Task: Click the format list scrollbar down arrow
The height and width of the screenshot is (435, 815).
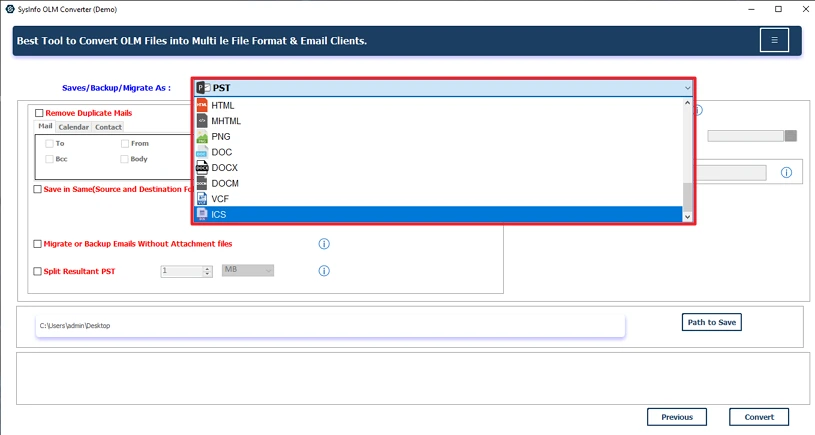Action: click(x=687, y=217)
